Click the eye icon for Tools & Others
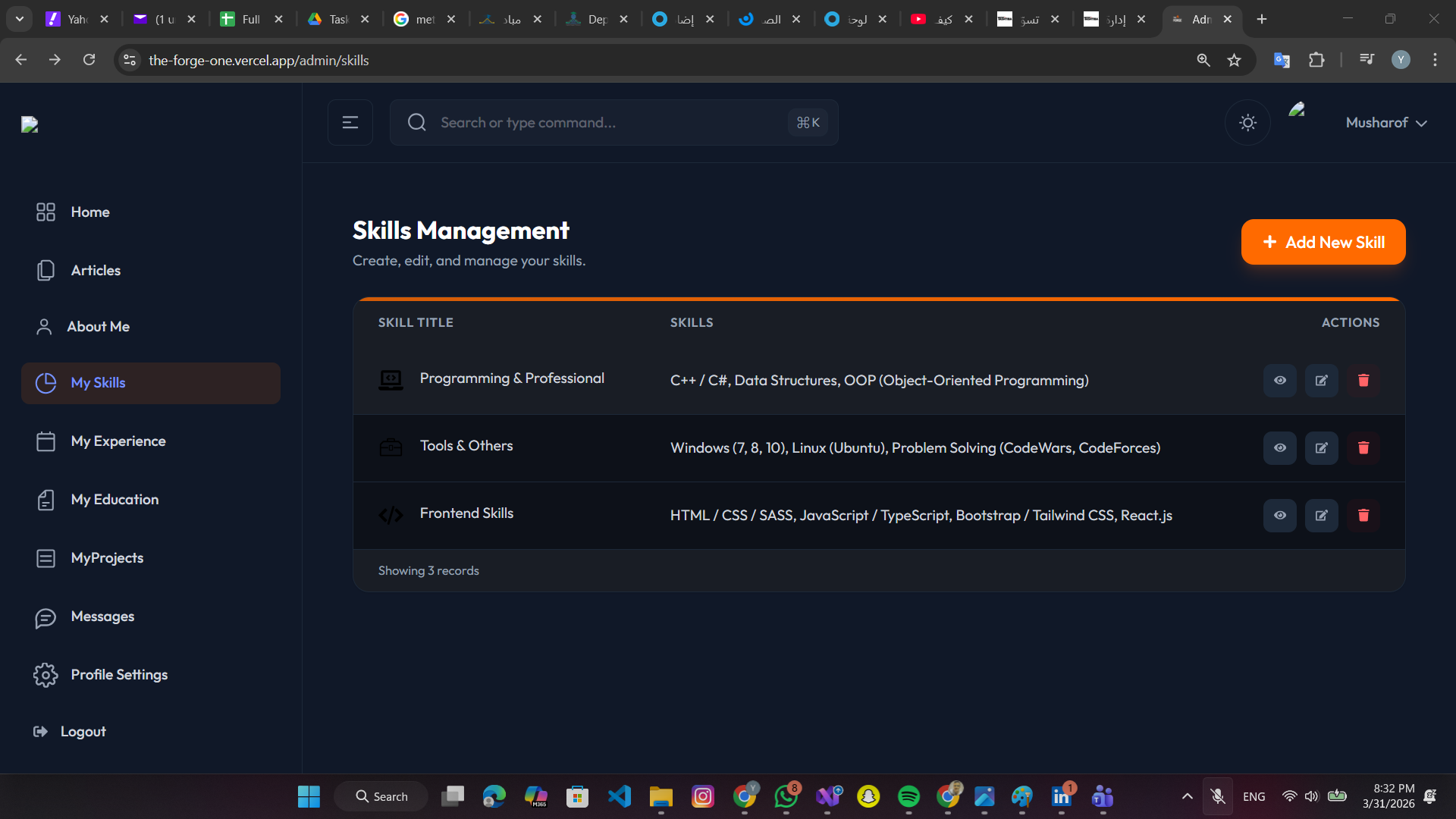Screen dimensions: 1456x819 click(1279, 448)
